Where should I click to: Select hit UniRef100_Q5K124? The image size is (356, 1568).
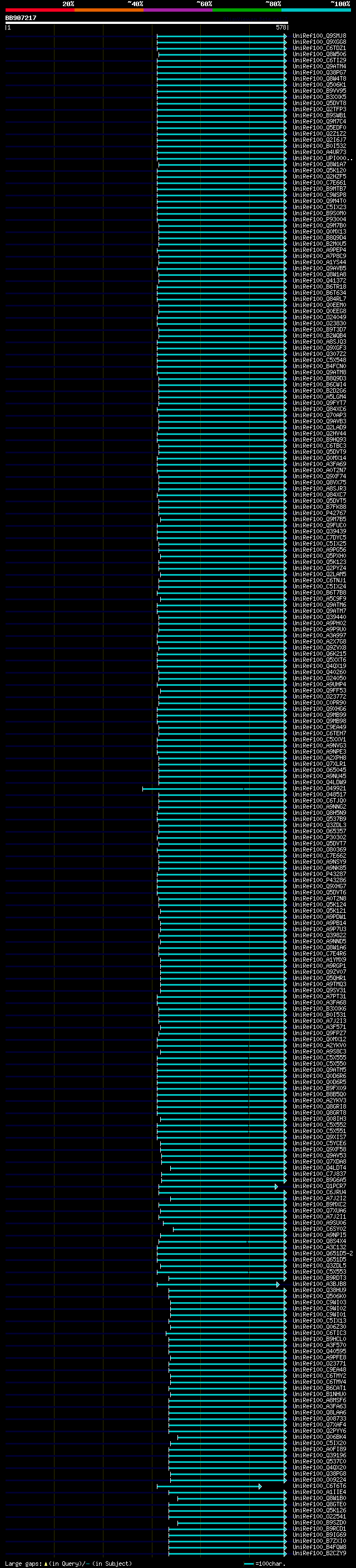point(319,904)
